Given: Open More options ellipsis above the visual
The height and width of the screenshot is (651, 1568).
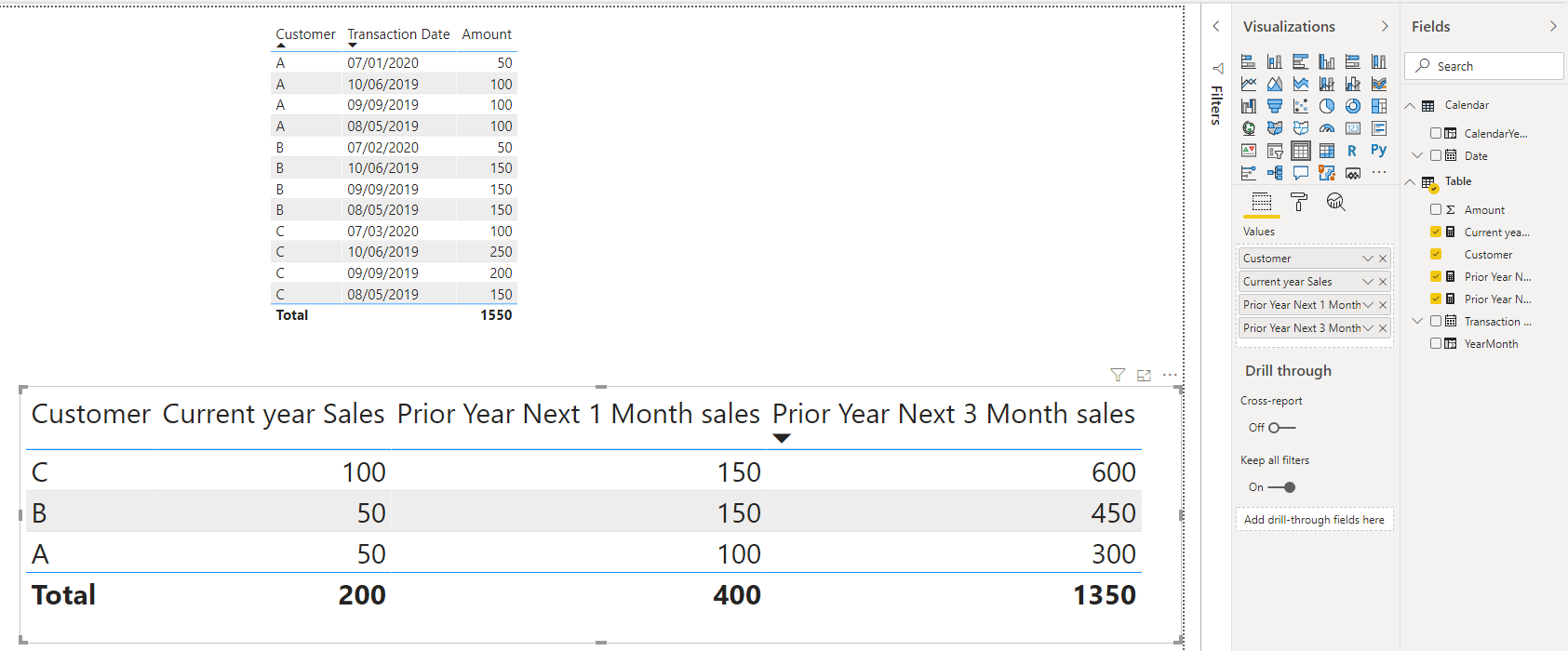Looking at the screenshot, I should point(1170,375).
